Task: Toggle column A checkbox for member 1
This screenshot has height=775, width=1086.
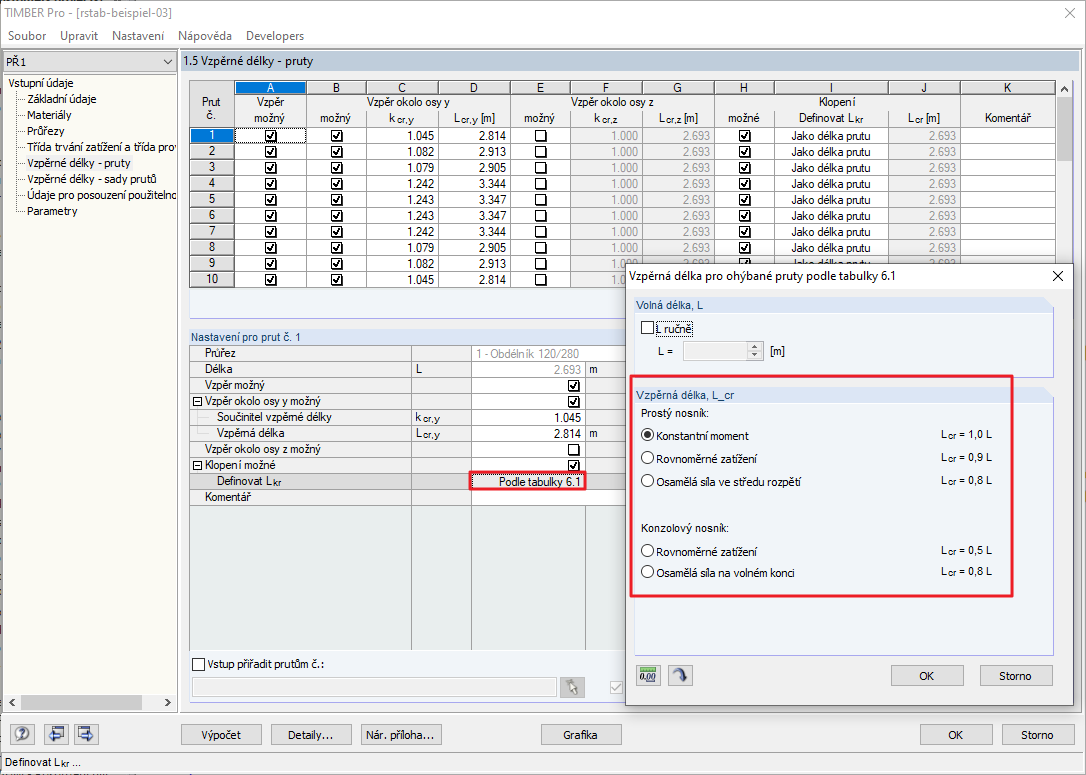Action: 271,136
